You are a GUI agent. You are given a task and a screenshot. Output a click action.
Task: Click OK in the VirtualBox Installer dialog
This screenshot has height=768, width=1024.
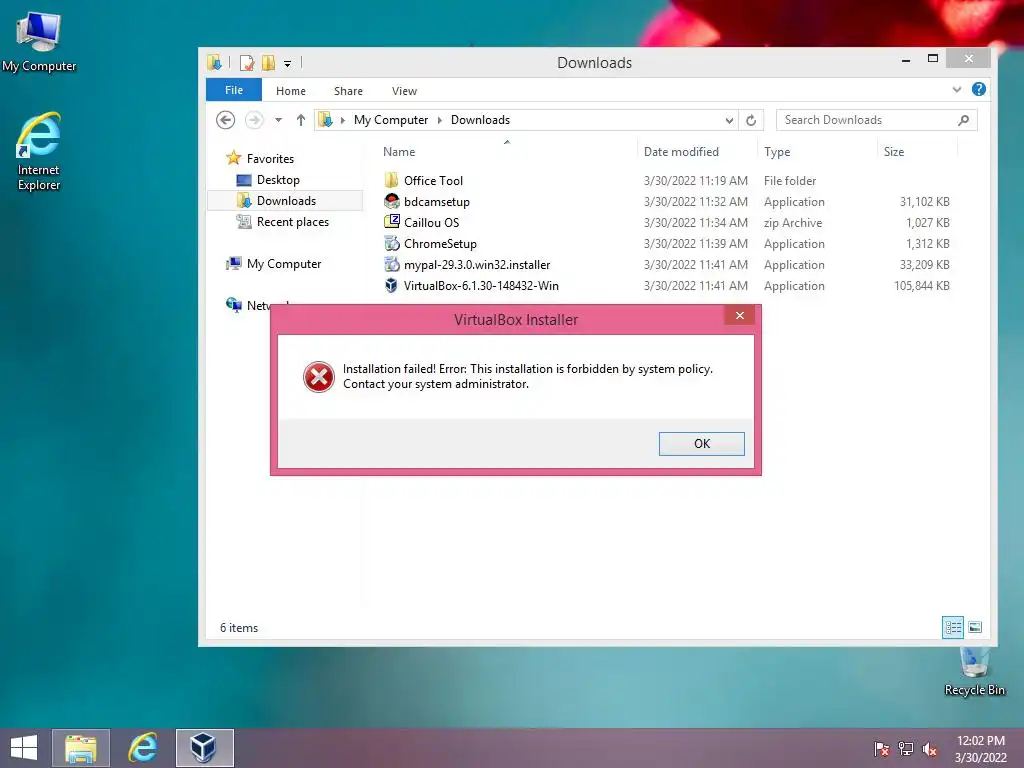pos(701,443)
